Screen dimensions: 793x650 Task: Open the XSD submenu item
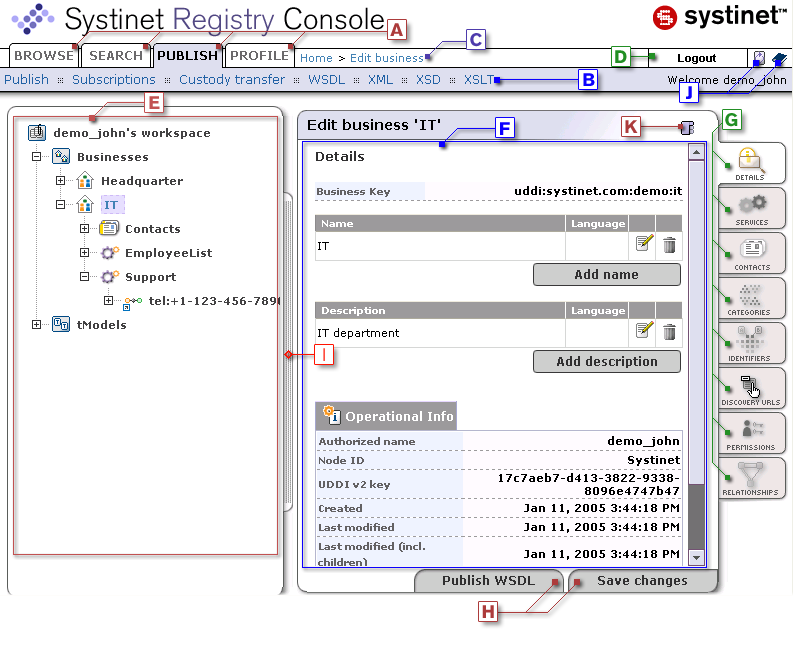point(428,79)
